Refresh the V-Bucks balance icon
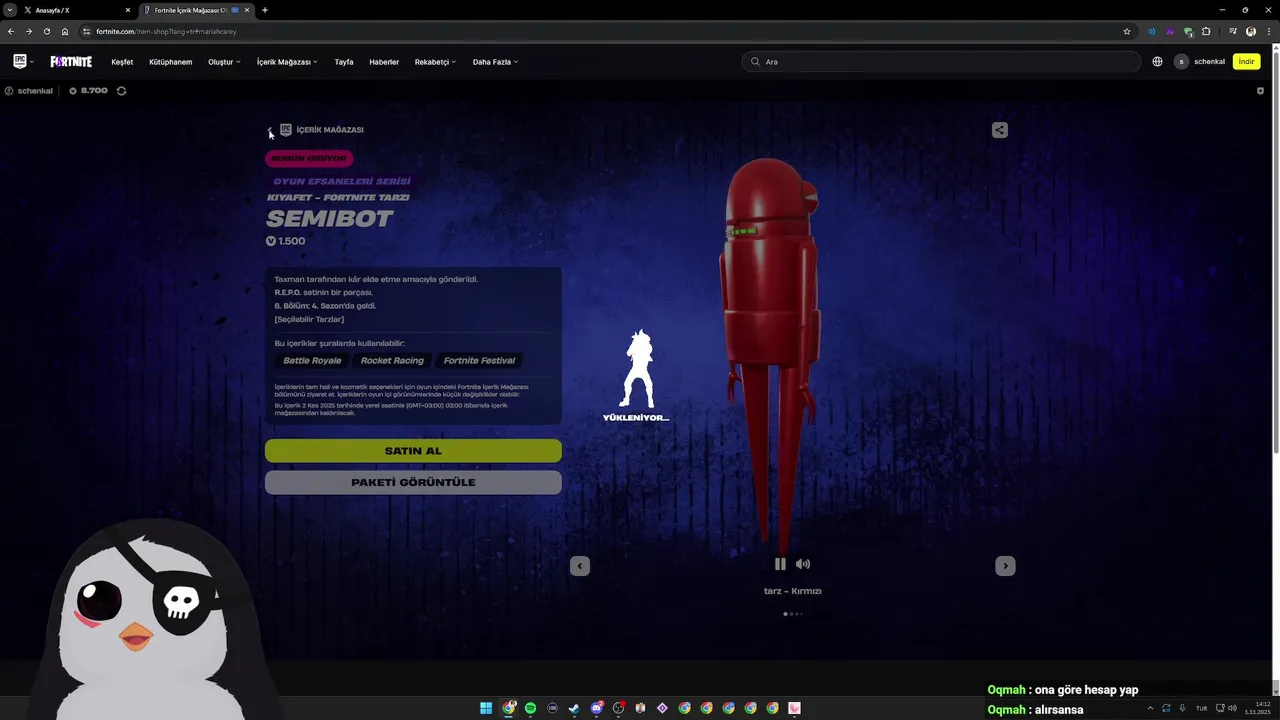The height and width of the screenshot is (720, 1280). point(121,91)
